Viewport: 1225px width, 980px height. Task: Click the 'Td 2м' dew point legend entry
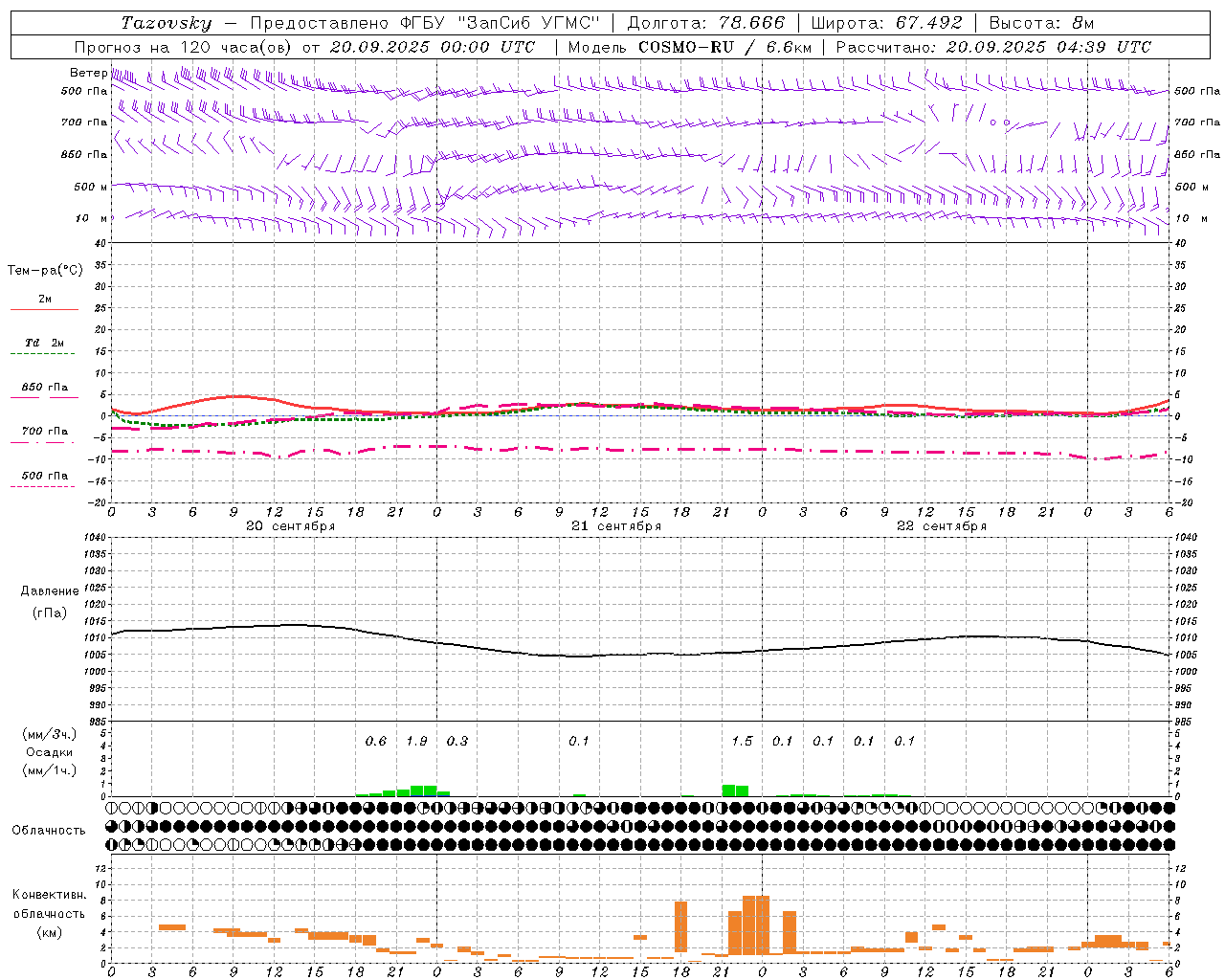point(45,343)
